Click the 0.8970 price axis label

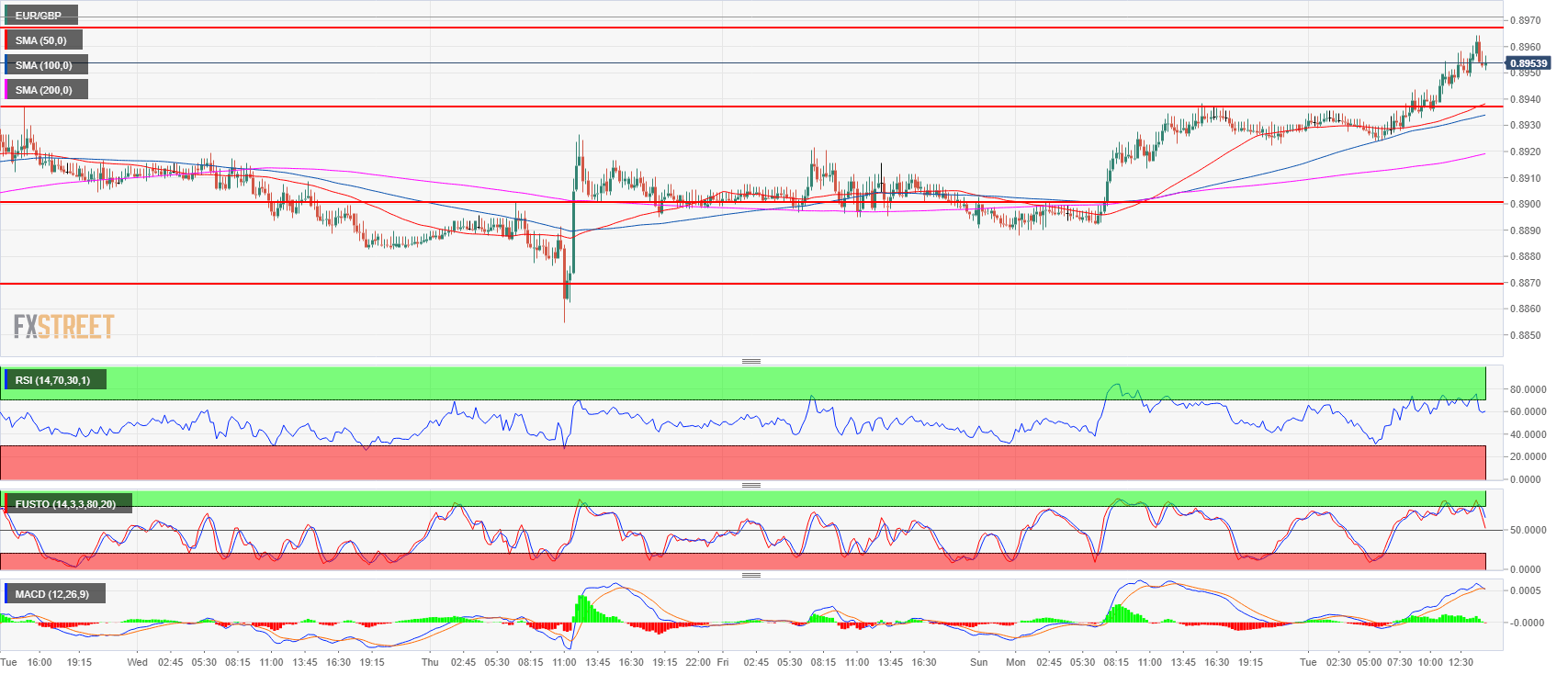pyautogui.click(x=1526, y=20)
